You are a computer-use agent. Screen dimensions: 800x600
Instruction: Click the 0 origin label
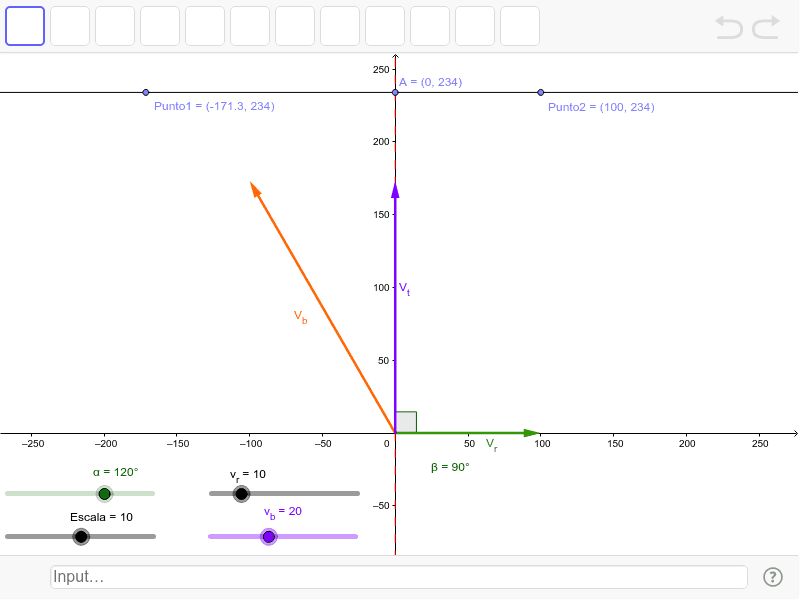coord(387,444)
